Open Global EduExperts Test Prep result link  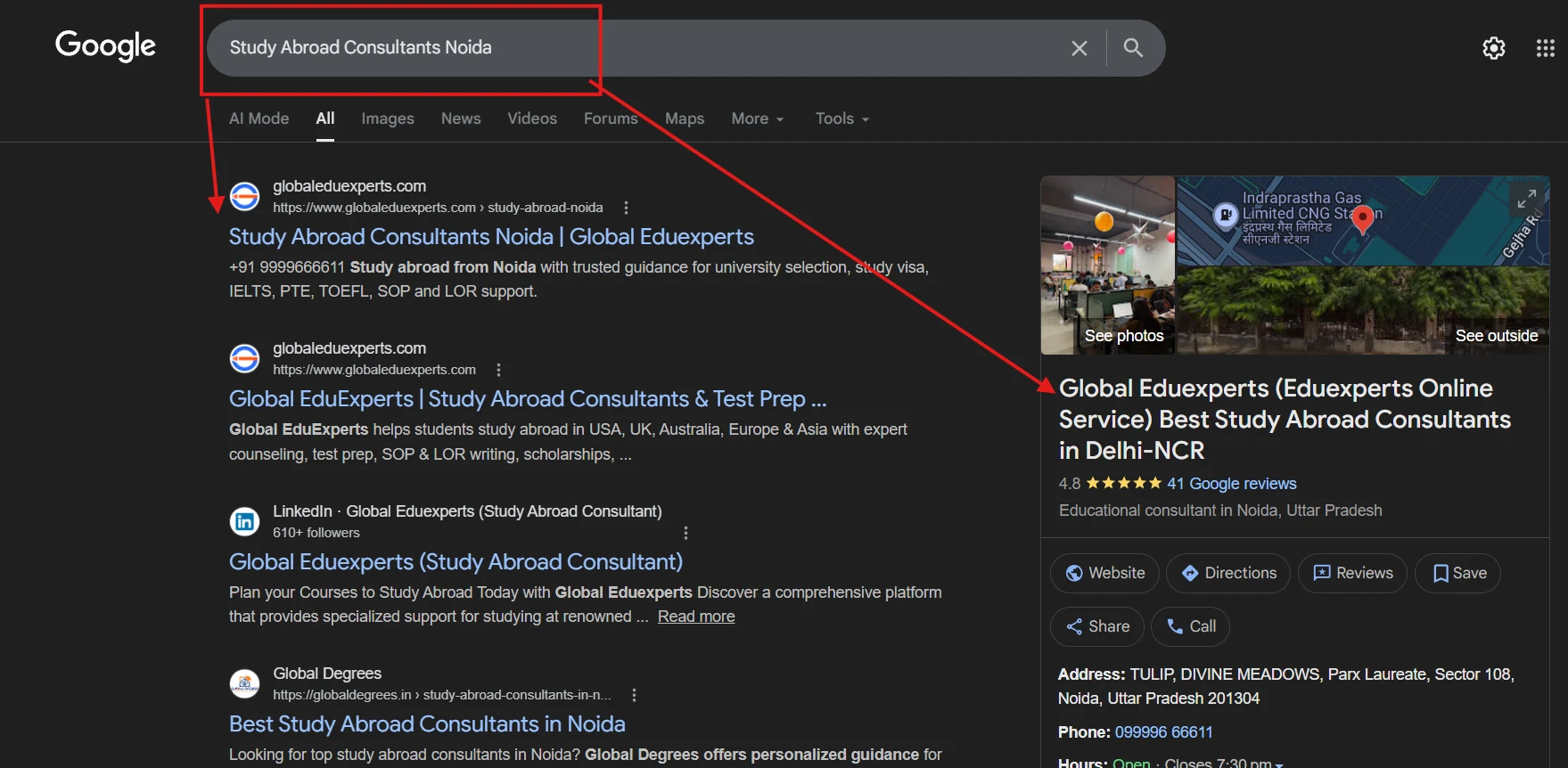tap(528, 399)
